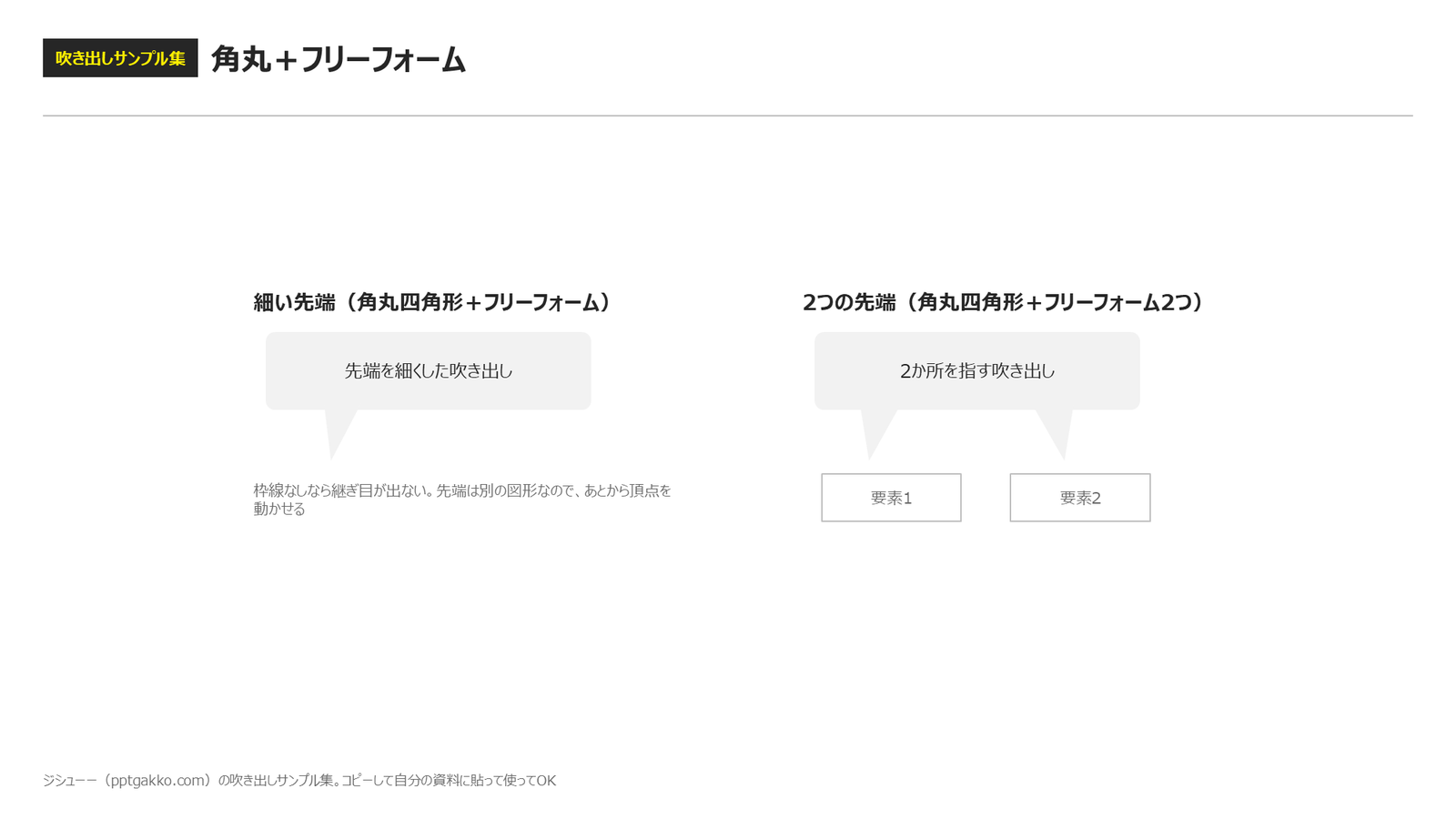Click the speech bubble 先端を細くした吹き出し
The height and width of the screenshot is (819, 1456).
[x=429, y=370]
